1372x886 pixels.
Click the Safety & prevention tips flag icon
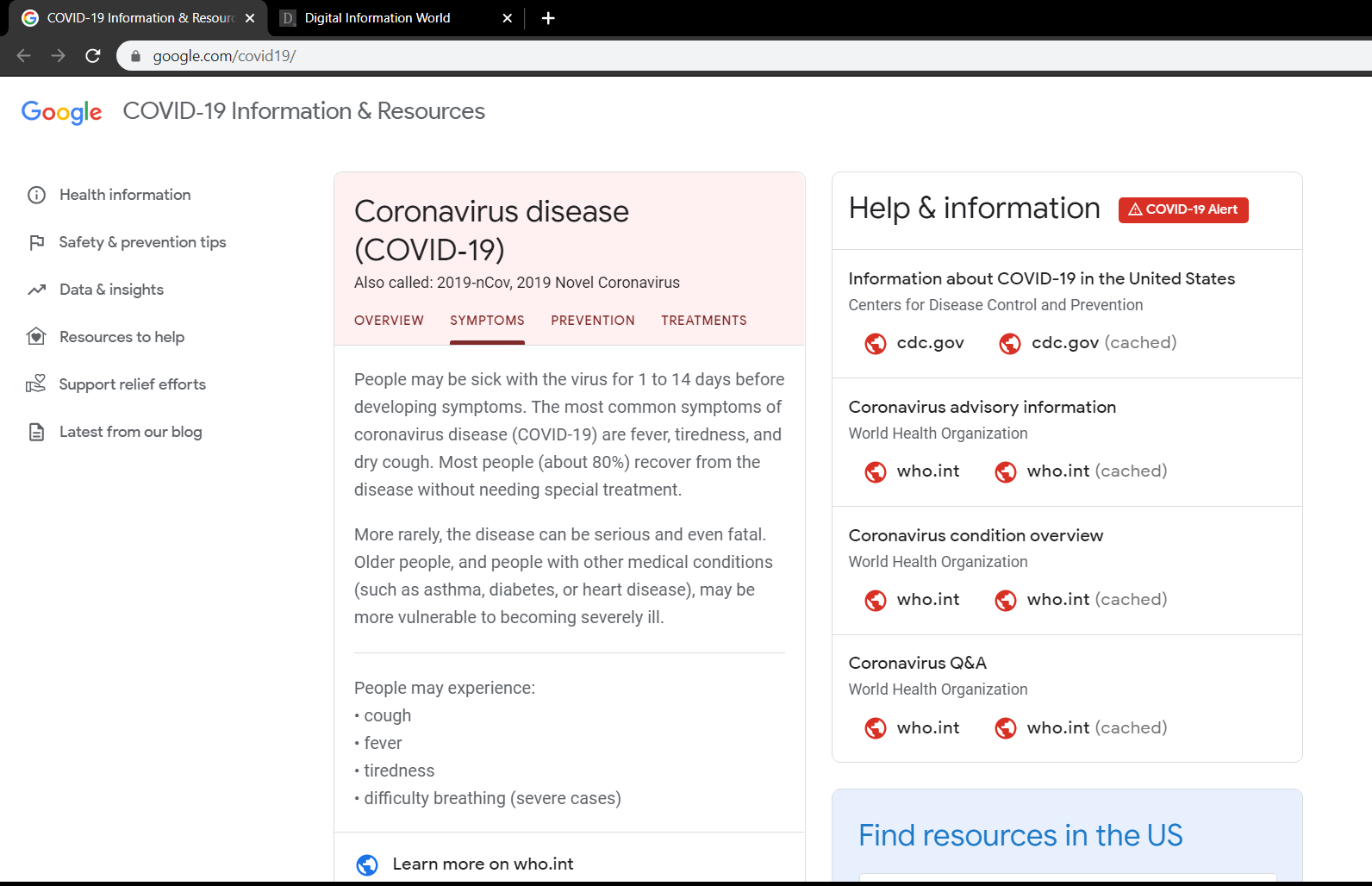(36, 242)
